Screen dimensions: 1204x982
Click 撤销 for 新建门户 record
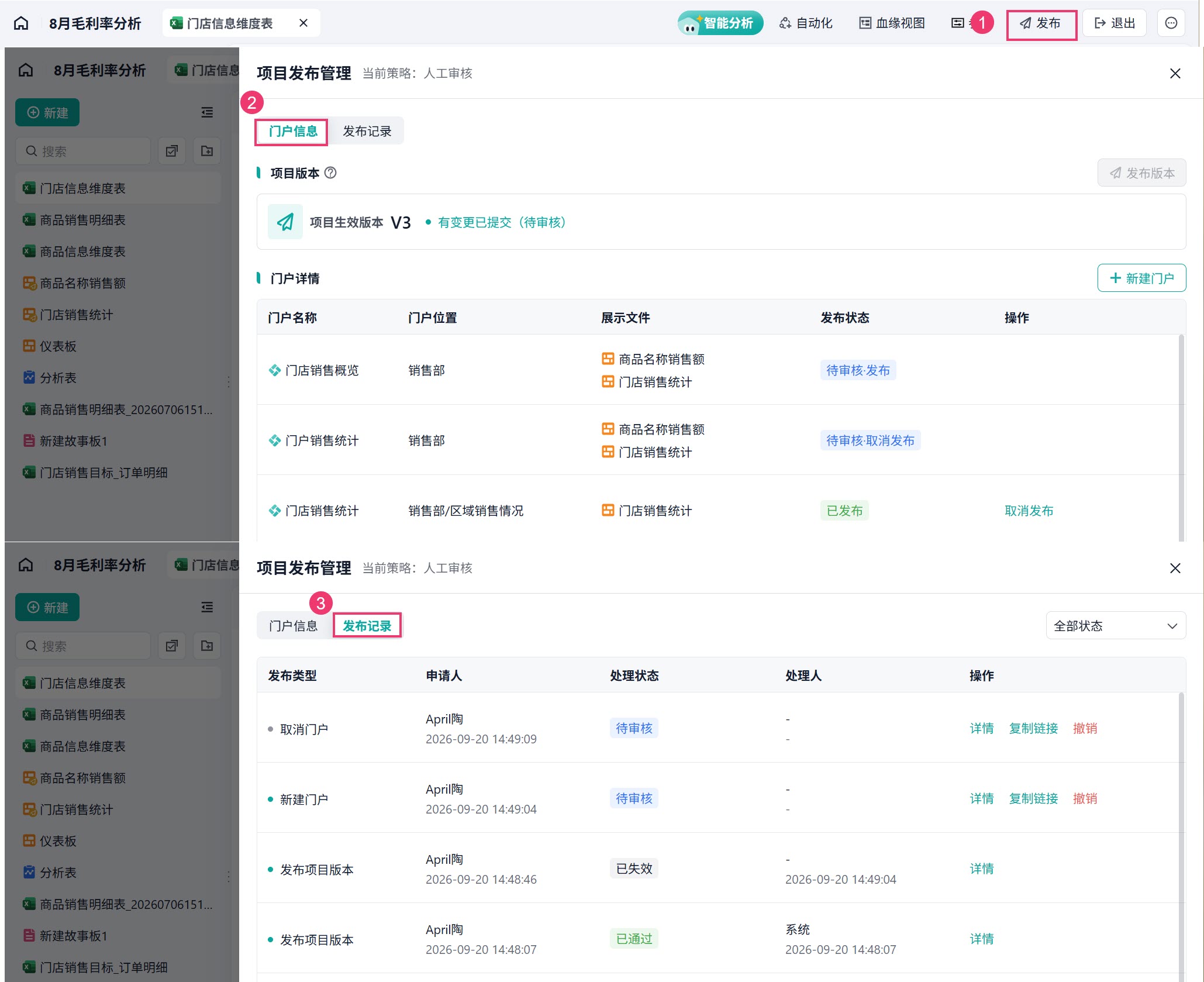coord(1085,798)
